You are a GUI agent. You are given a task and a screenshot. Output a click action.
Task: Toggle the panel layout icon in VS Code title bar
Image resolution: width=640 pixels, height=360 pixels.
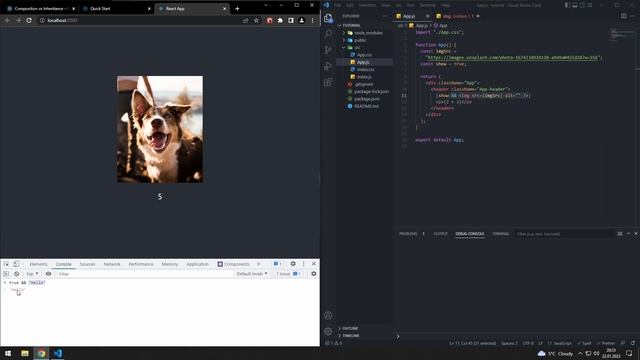coord(575,5)
